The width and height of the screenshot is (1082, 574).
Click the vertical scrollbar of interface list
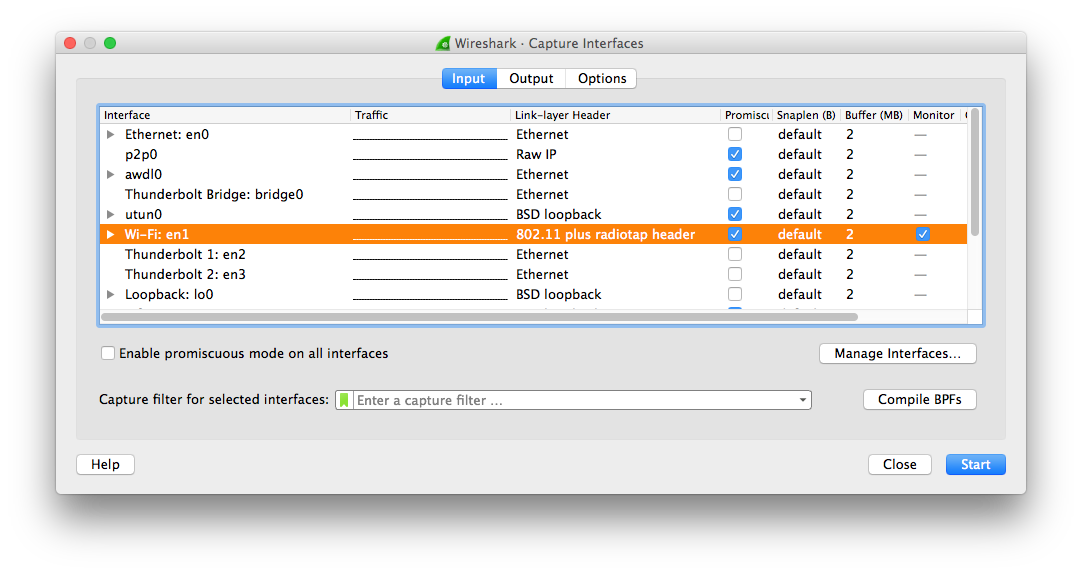click(975, 172)
